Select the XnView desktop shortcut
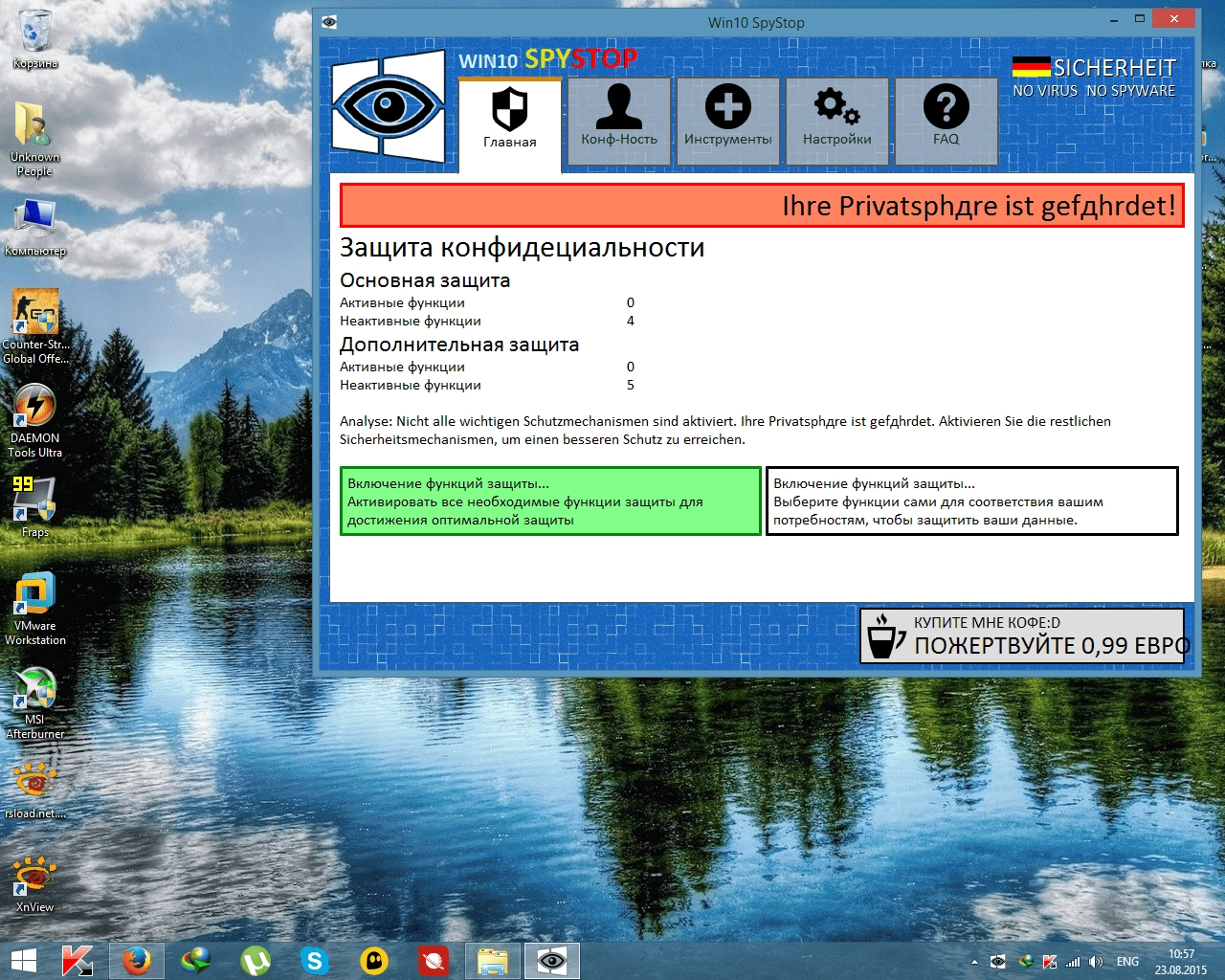 35,883
